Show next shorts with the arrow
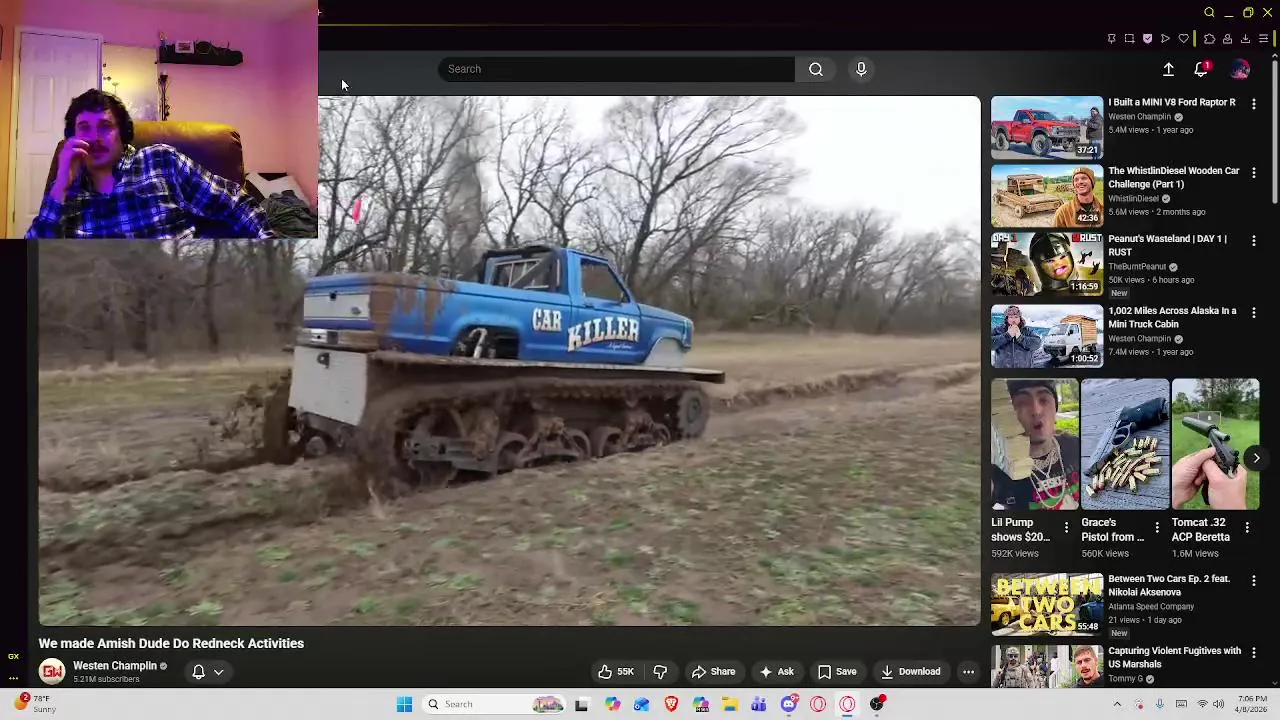The image size is (1280, 720). coord(1256,458)
